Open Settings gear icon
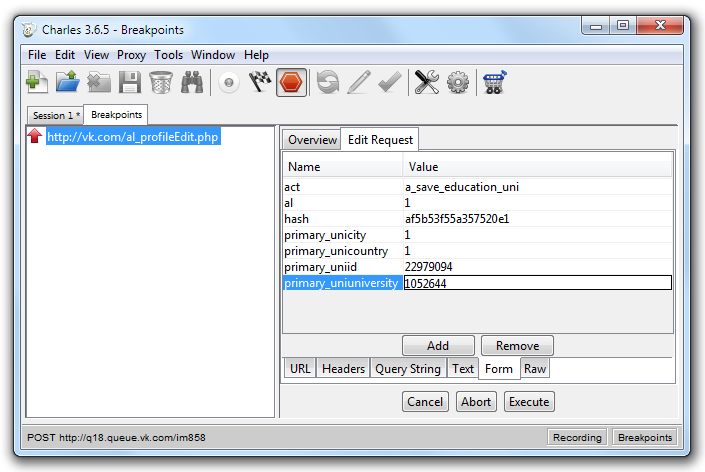The width and height of the screenshot is (705, 472). tap(458, 82)
